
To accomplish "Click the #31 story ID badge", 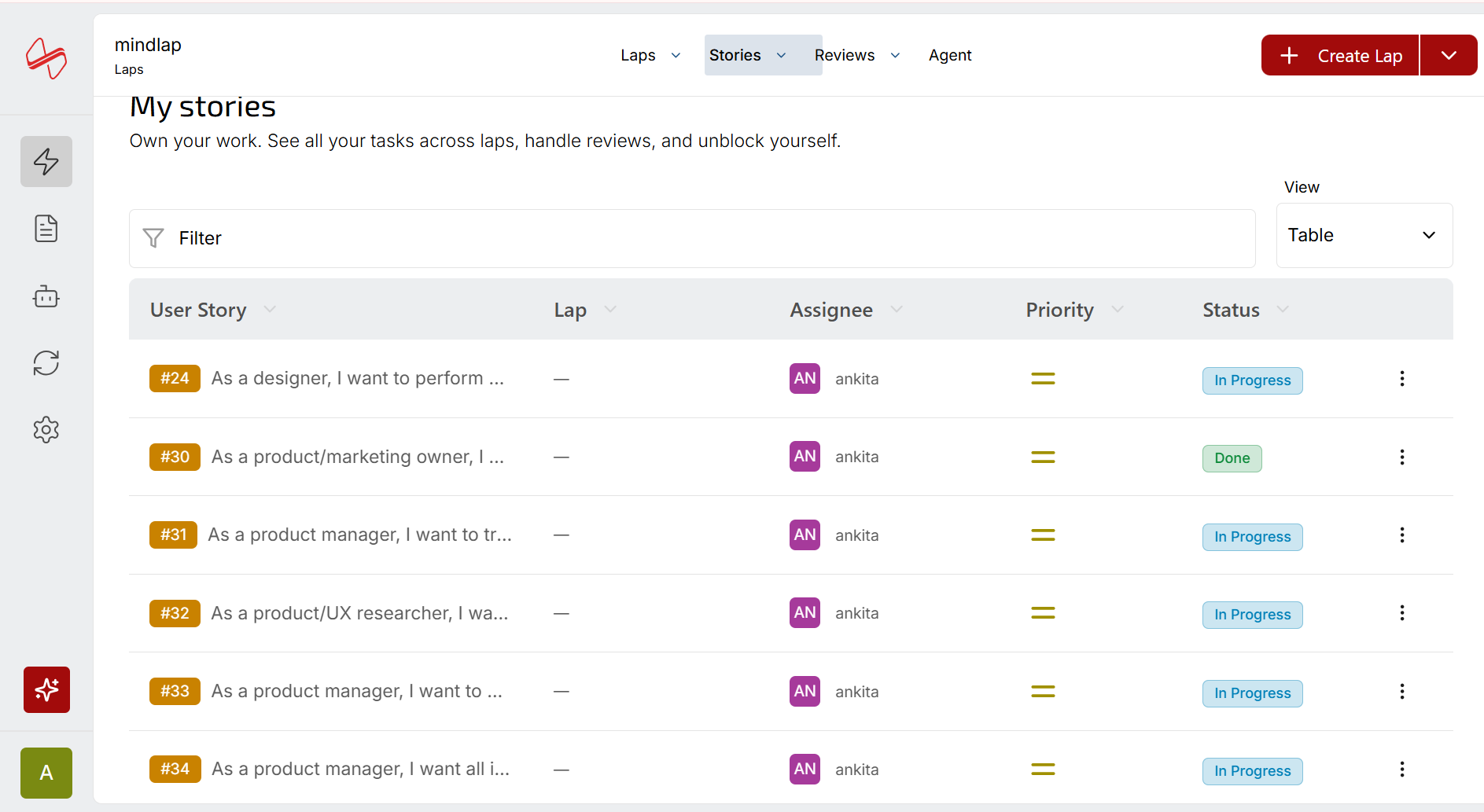I will coord(173,535).
